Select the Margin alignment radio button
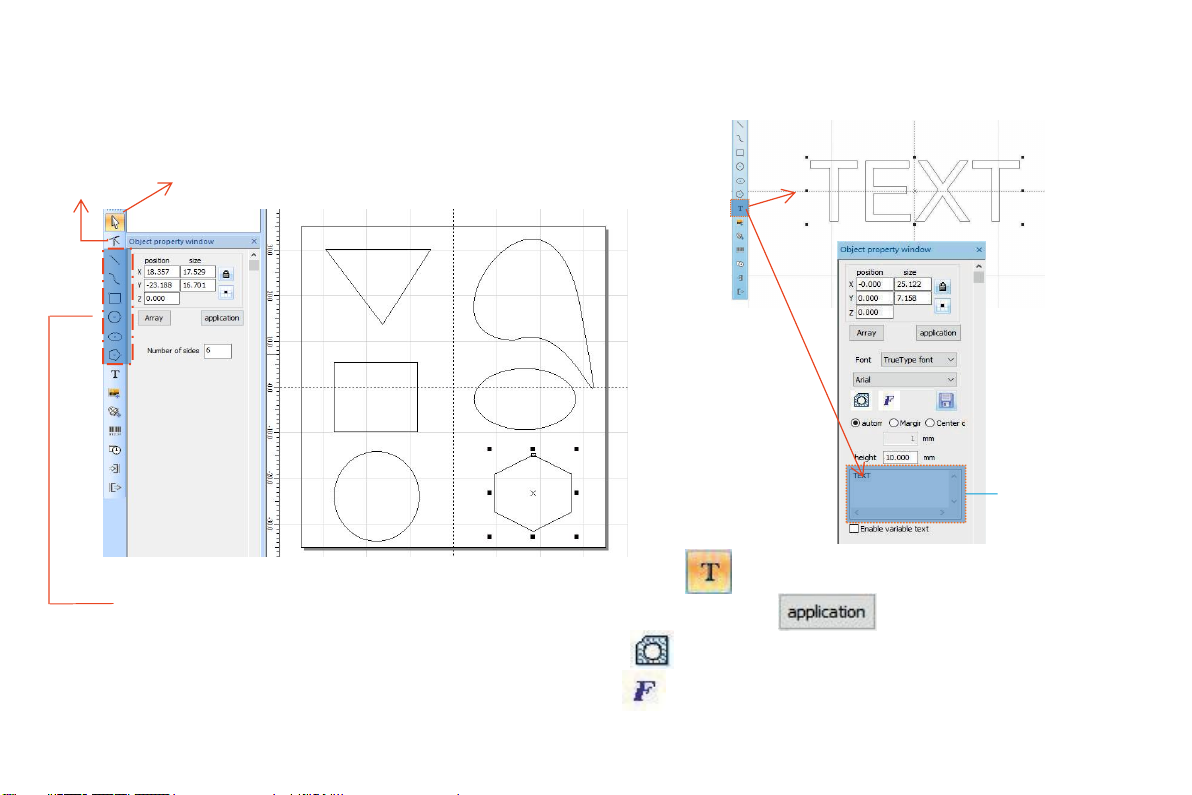This screenshot has width=1192, height=795. pyautogui.click(x=894, y=423)
